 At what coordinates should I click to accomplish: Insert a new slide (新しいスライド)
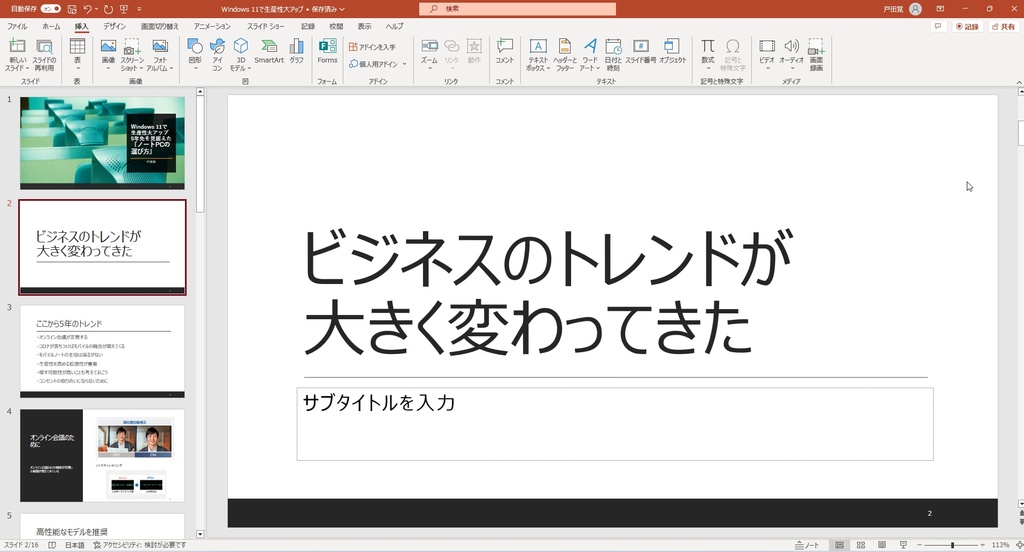17,54
